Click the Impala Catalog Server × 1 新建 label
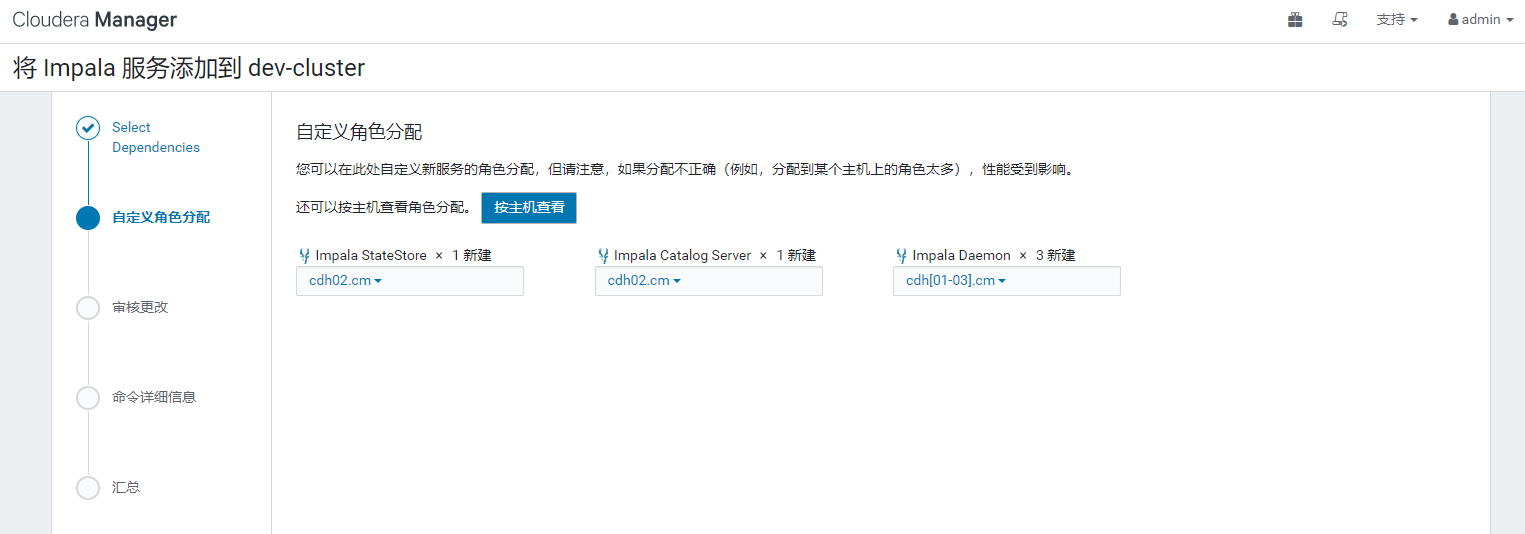This screenshot has width=1525, height=534. (x=715, y=256)
